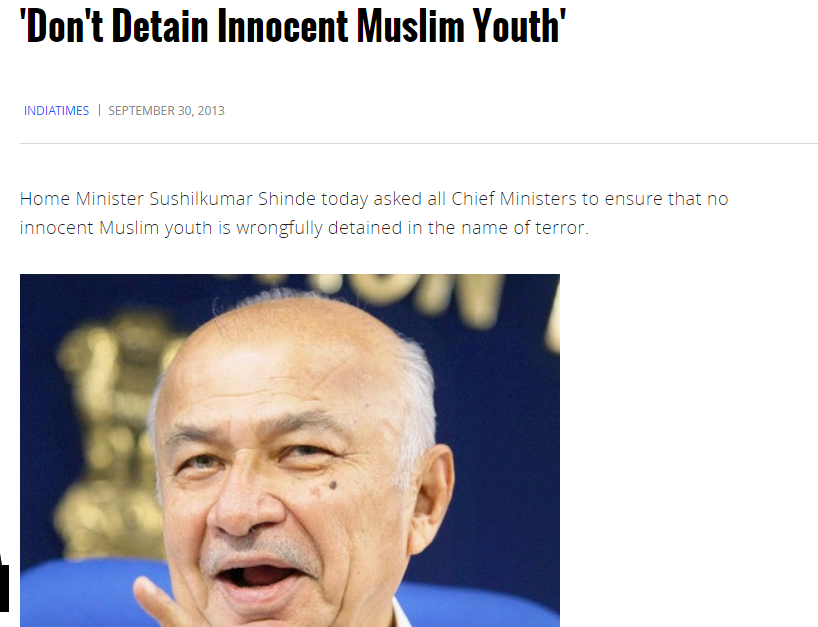Viewport: 818px width, 627px height.
Task: Select the September 30, 2013 date text
Action: pos(166,111)
